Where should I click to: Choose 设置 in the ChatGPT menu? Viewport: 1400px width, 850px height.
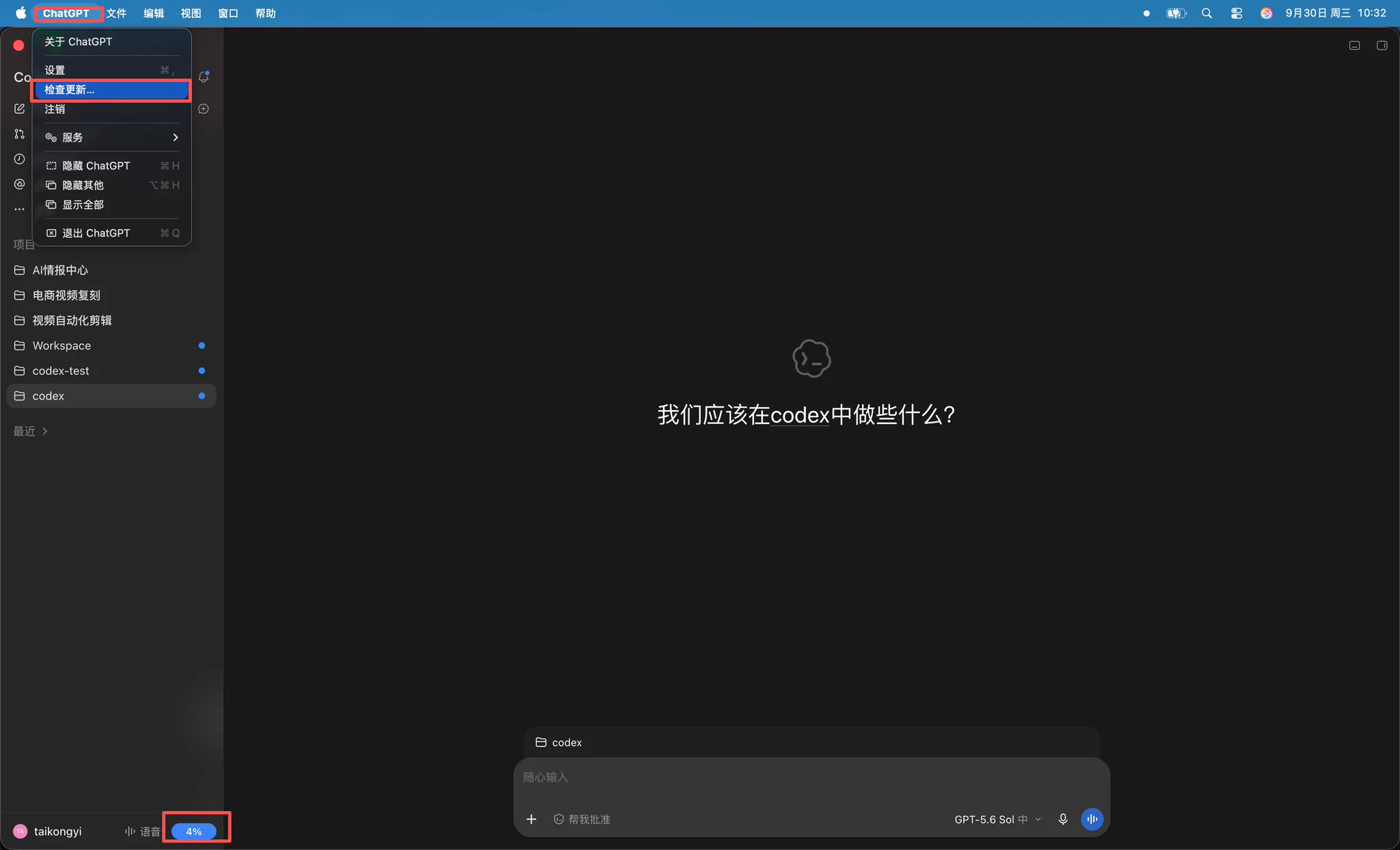111,70
